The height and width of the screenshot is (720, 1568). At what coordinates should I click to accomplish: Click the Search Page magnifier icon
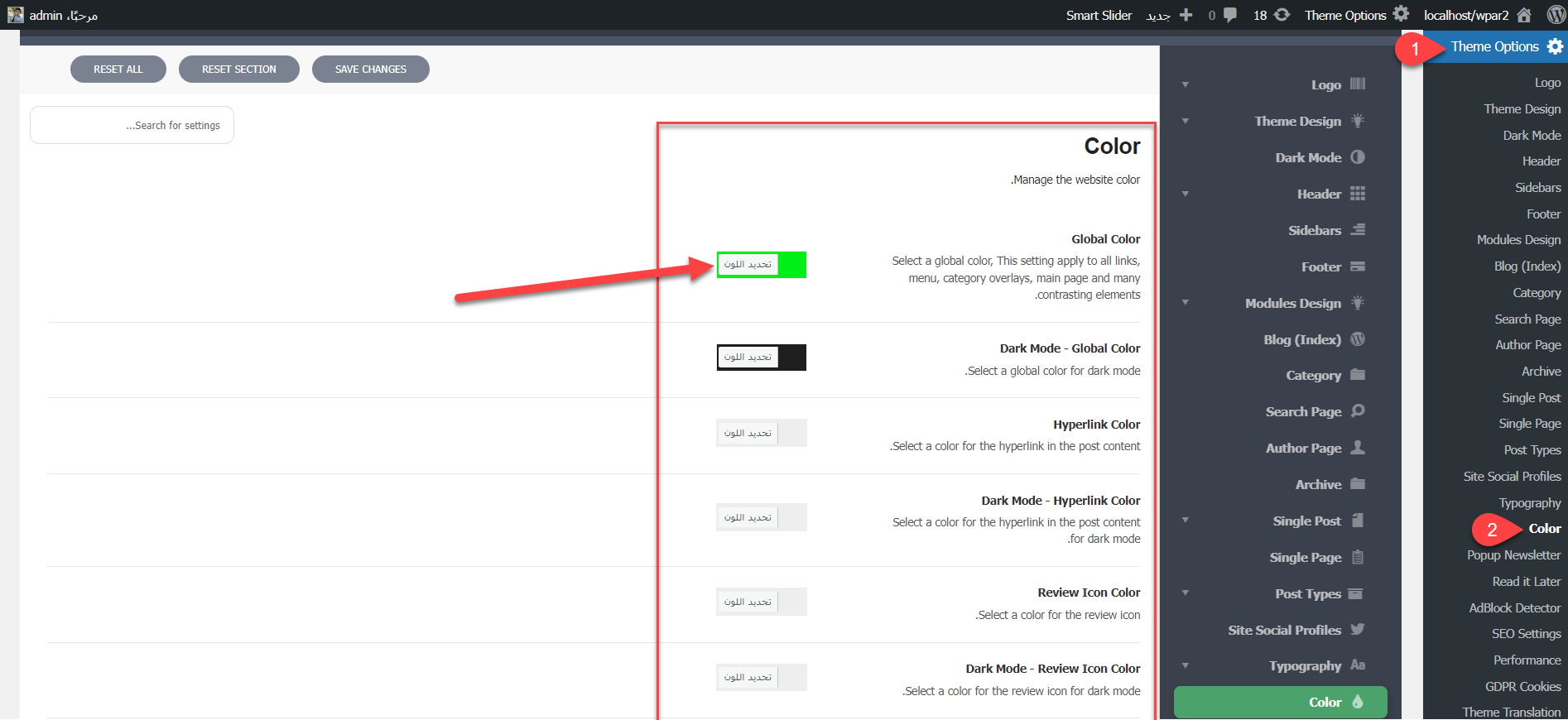1358,411
